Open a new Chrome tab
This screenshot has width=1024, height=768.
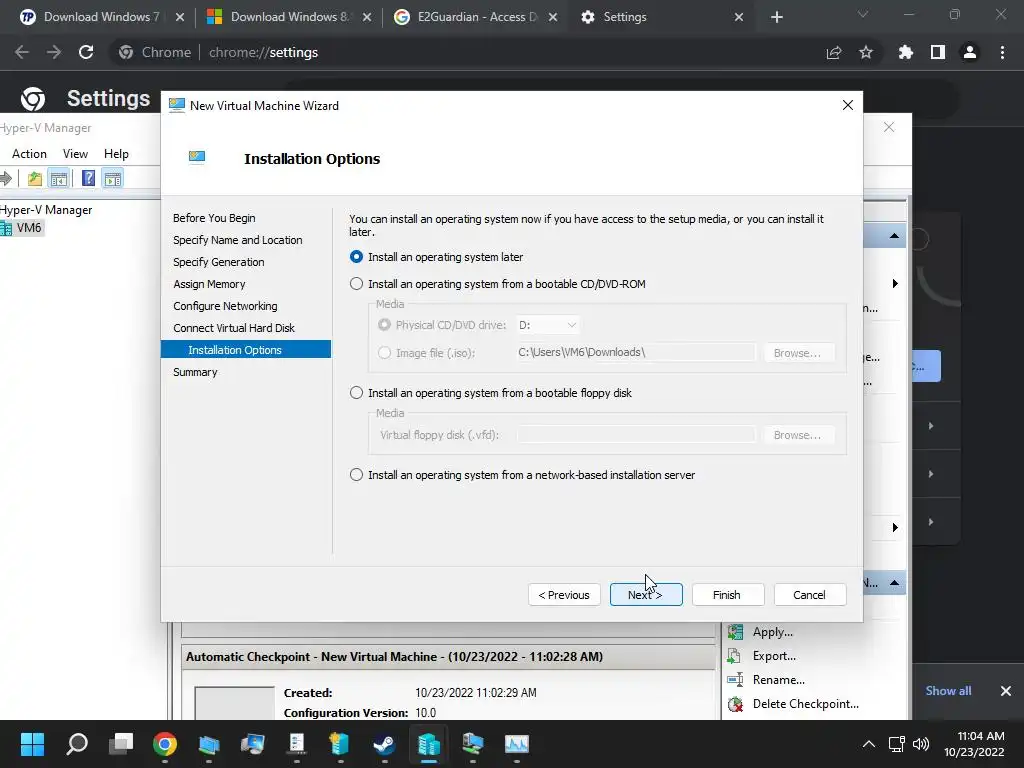pos(776,17)
